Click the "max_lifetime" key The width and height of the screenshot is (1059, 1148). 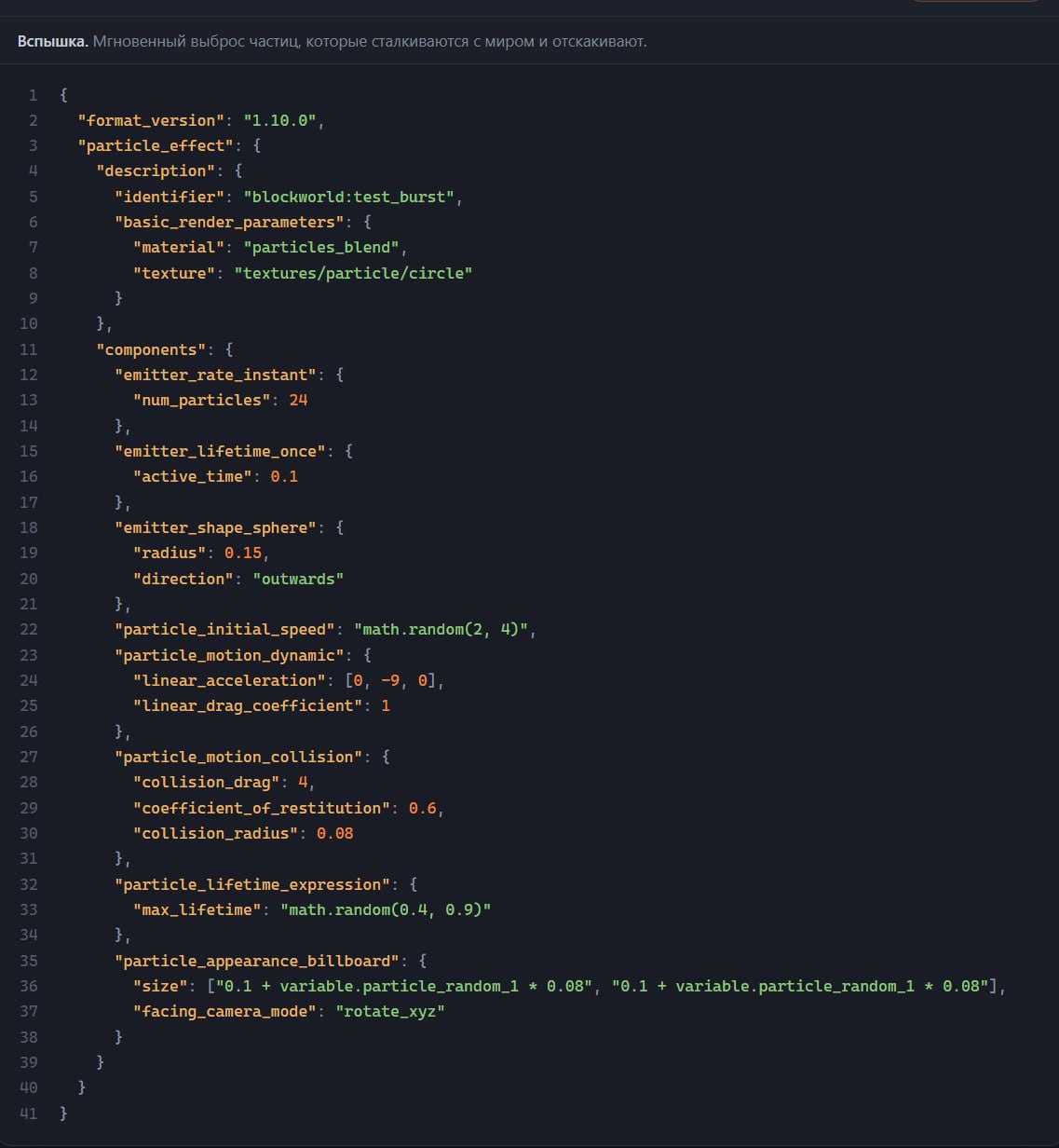pyautogui.click(x=197, y=909)
